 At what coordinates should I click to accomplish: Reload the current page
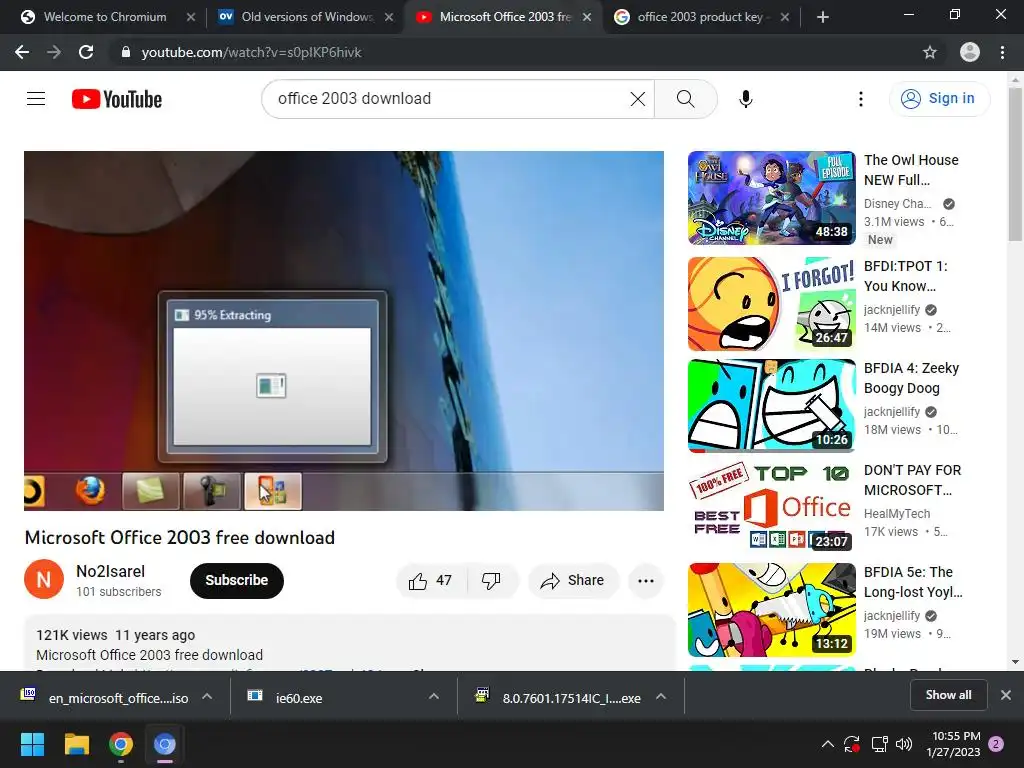point(86,52)
